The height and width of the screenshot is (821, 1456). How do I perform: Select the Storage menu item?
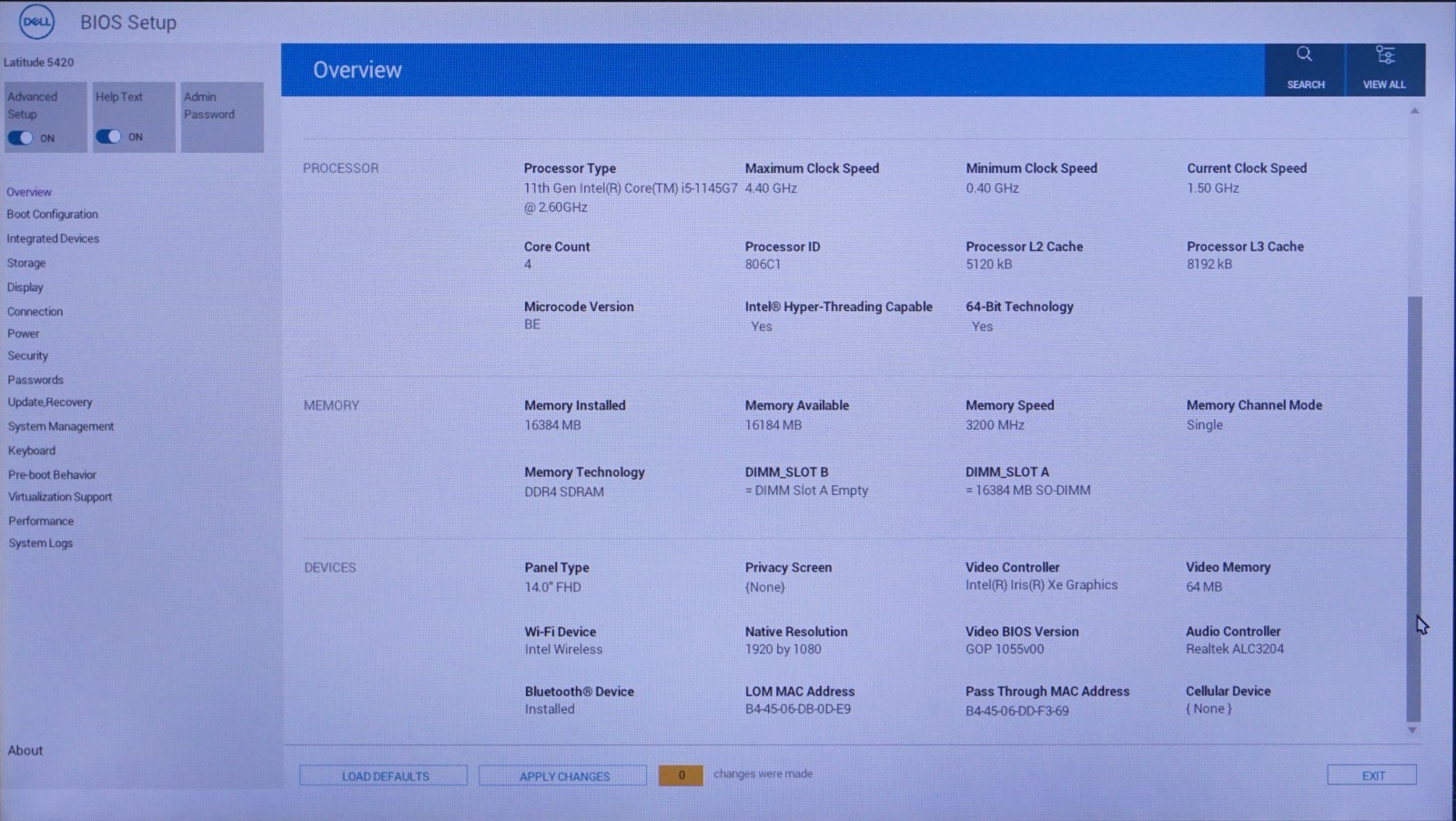coord(26,263)
